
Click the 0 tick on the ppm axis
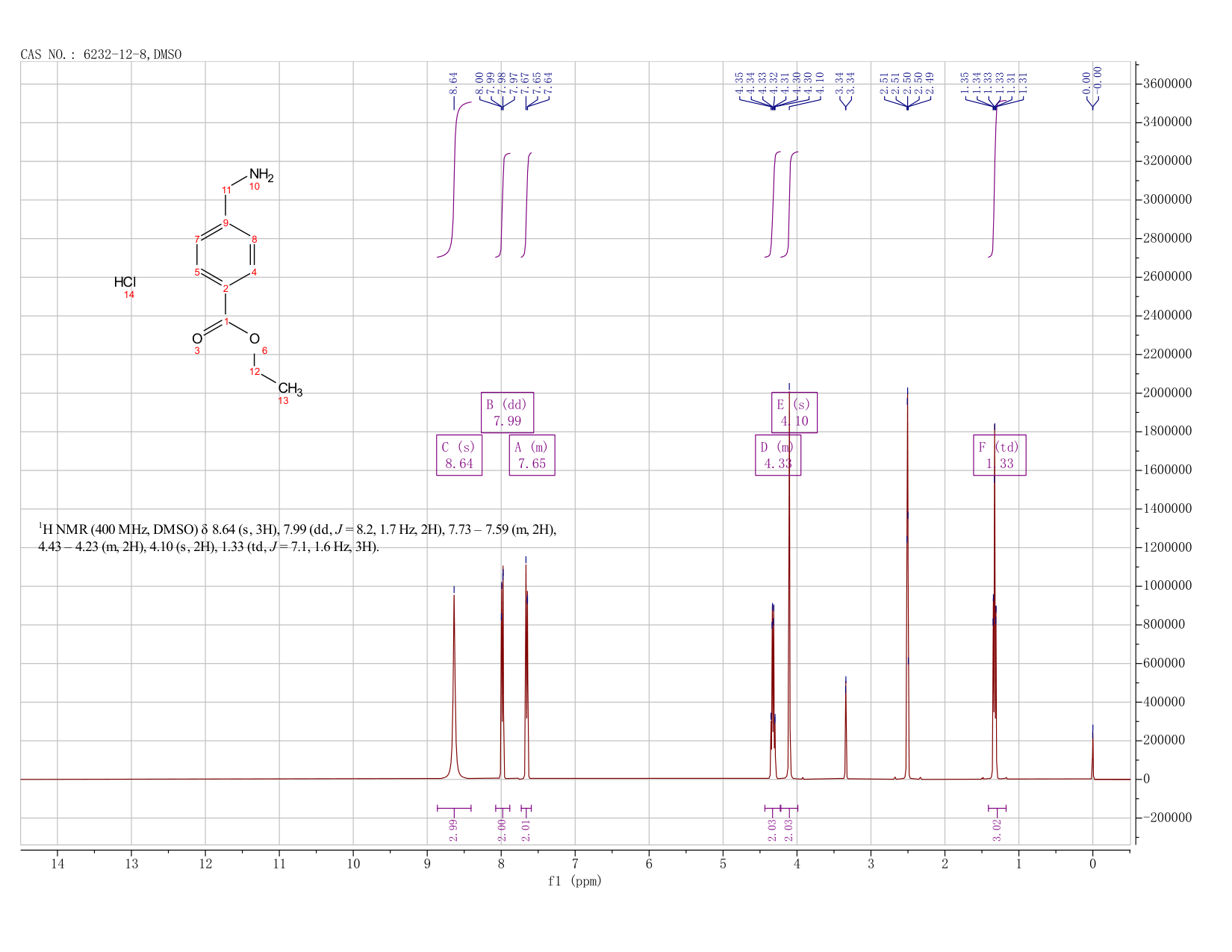1092,864
